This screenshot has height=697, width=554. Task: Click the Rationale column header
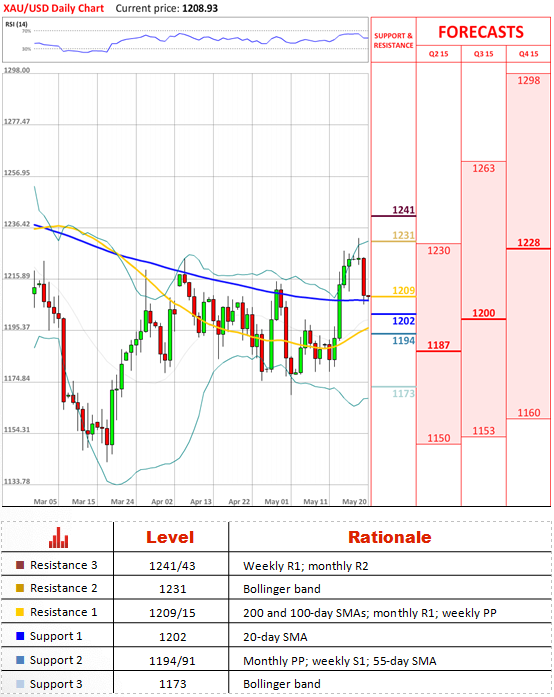point(389,537)
